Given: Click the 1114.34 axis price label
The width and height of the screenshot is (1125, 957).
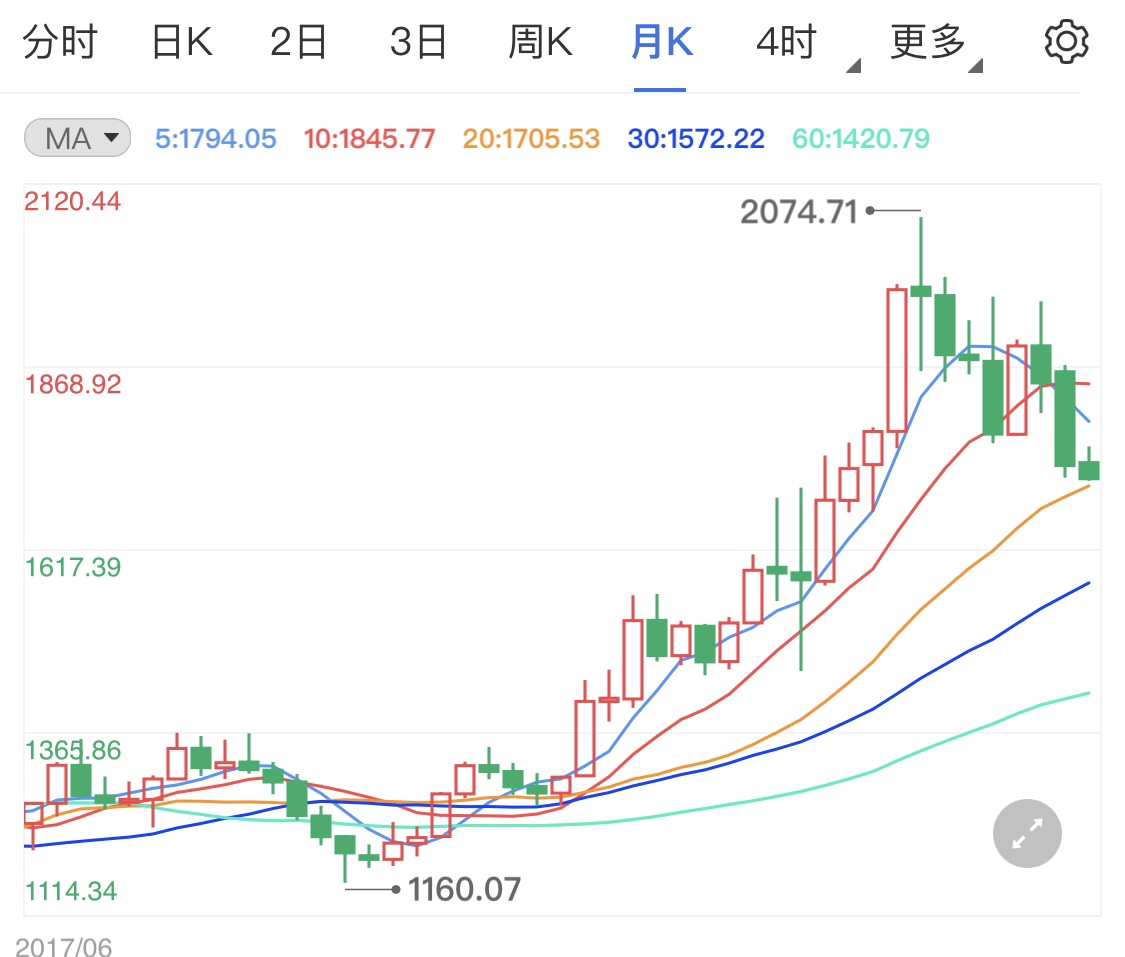Looking at the screenshot, I should click(x=71, y=891).
